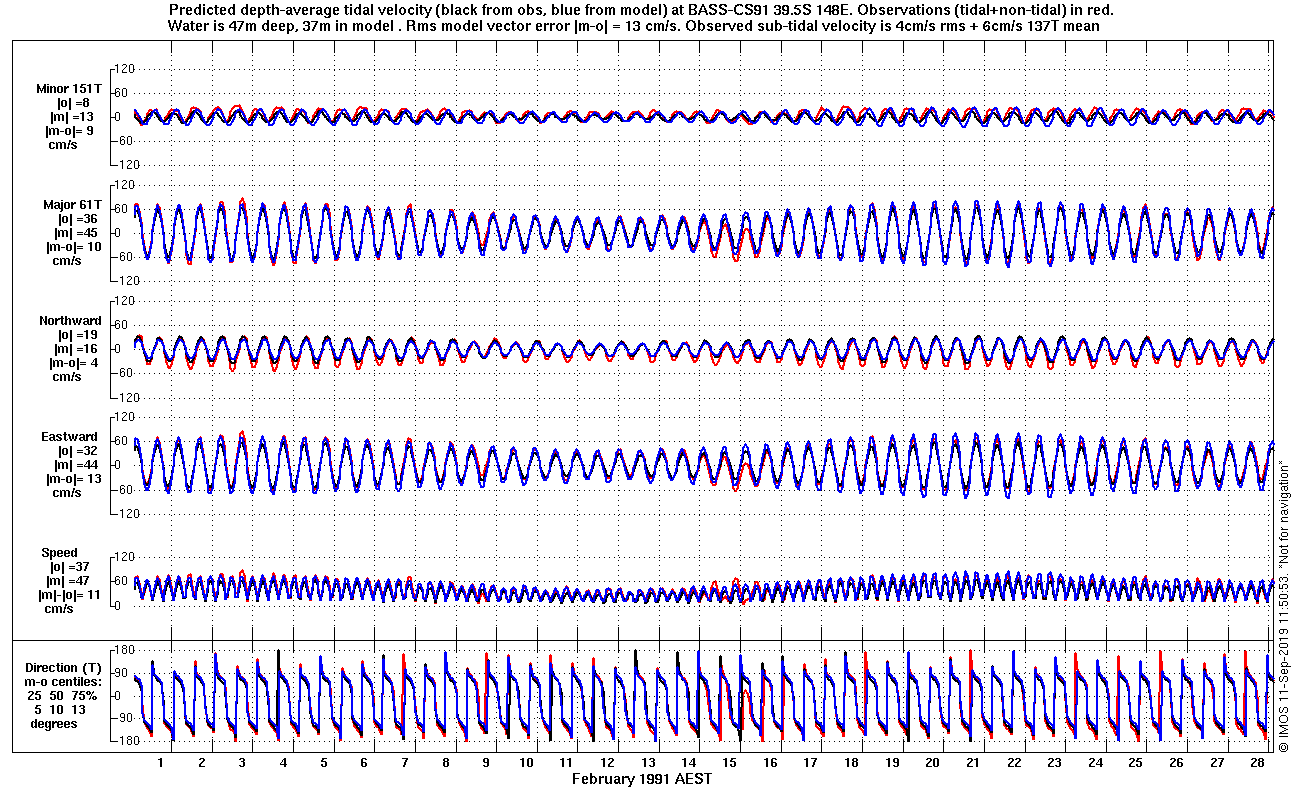The height and width of the screenshot is (800, 1300).
Task: Click the 120 tick of Speed axis
Action: coord(125,557)
